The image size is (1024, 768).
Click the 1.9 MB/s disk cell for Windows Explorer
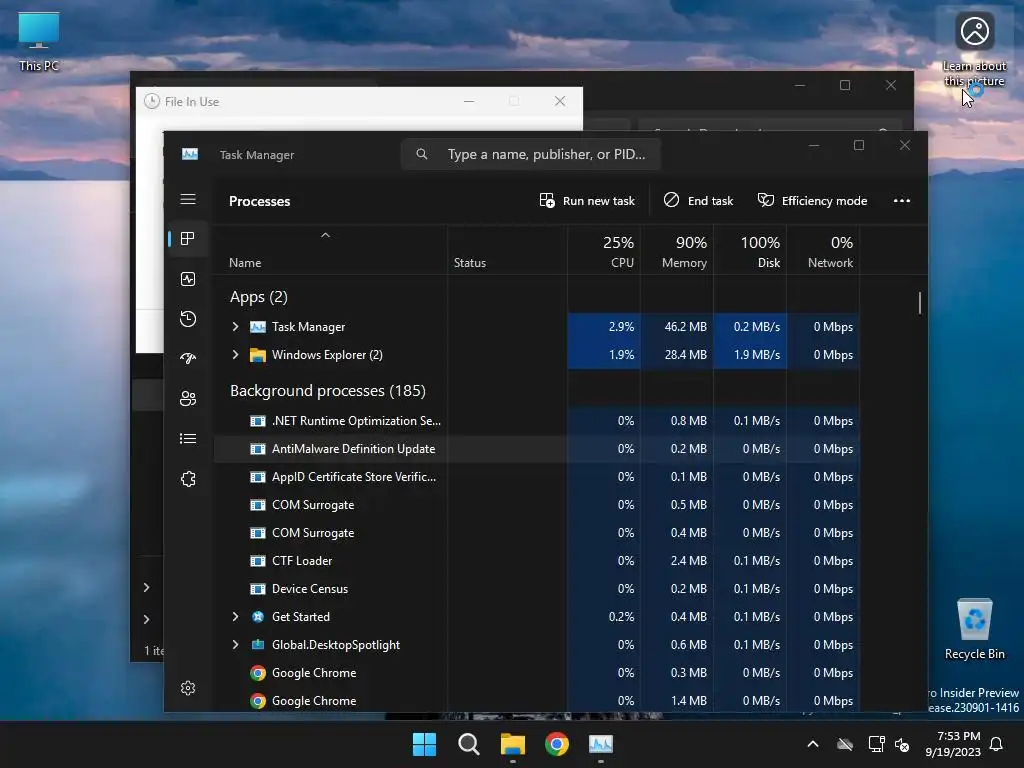pos(750,355)
